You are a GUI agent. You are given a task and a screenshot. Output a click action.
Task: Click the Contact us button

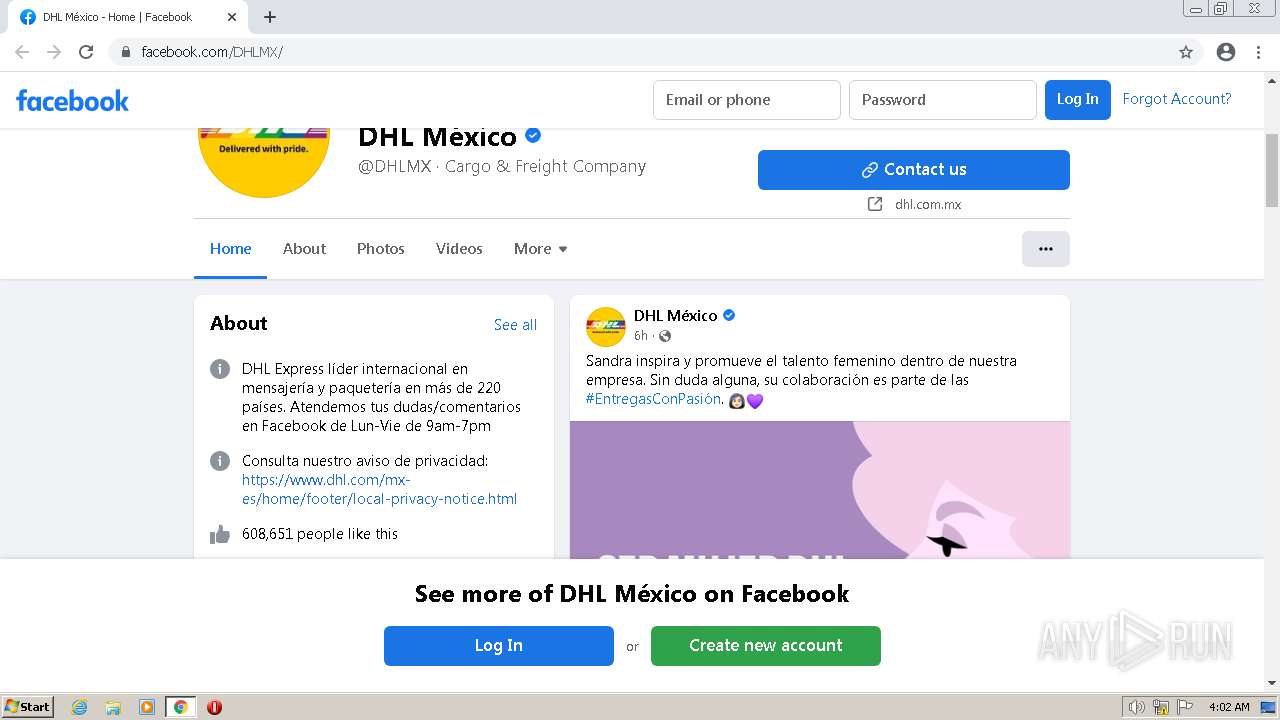pyautogui.click(x=914, y=170)
